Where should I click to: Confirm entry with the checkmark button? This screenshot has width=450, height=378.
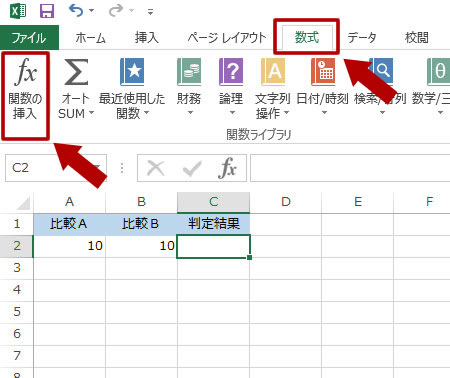point(192,168)
